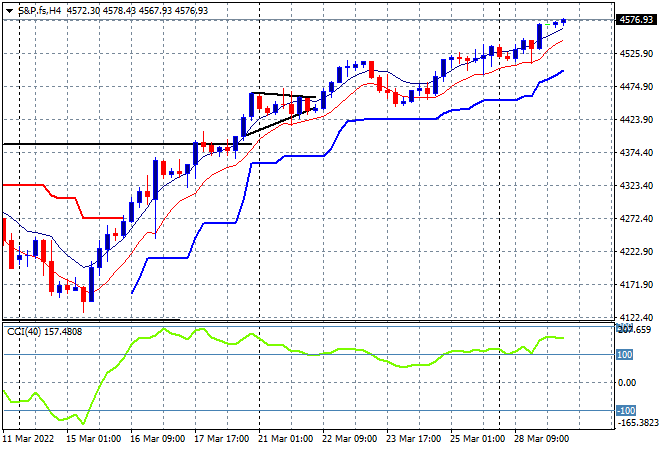
Task: Click the 17 Mar 17:00 time label
Action: 221,439
